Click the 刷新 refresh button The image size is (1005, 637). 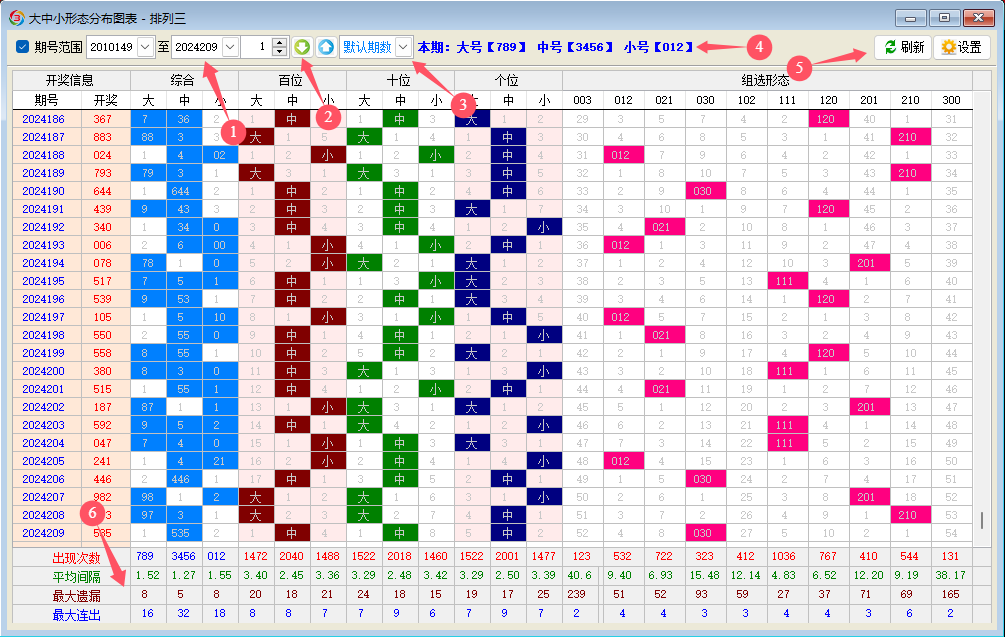(x=903, y=47)
